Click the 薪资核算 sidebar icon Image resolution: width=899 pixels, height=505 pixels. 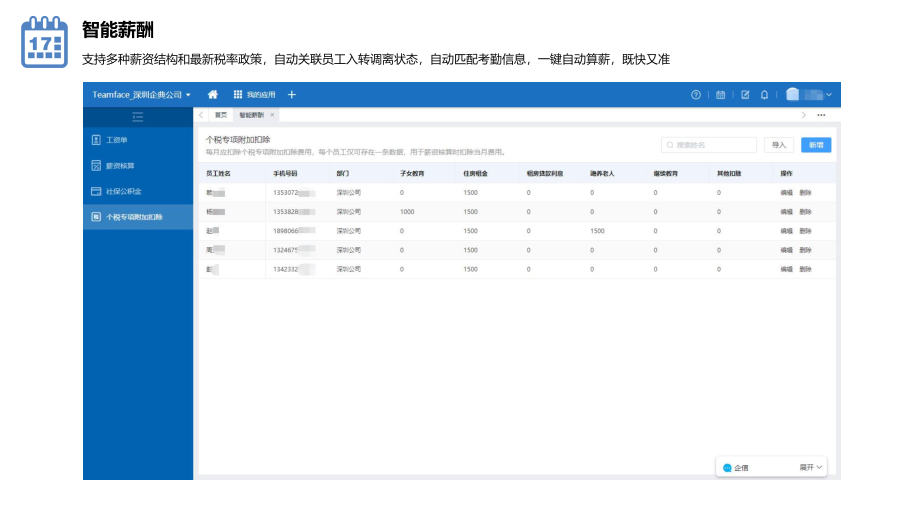pos(96,166)
